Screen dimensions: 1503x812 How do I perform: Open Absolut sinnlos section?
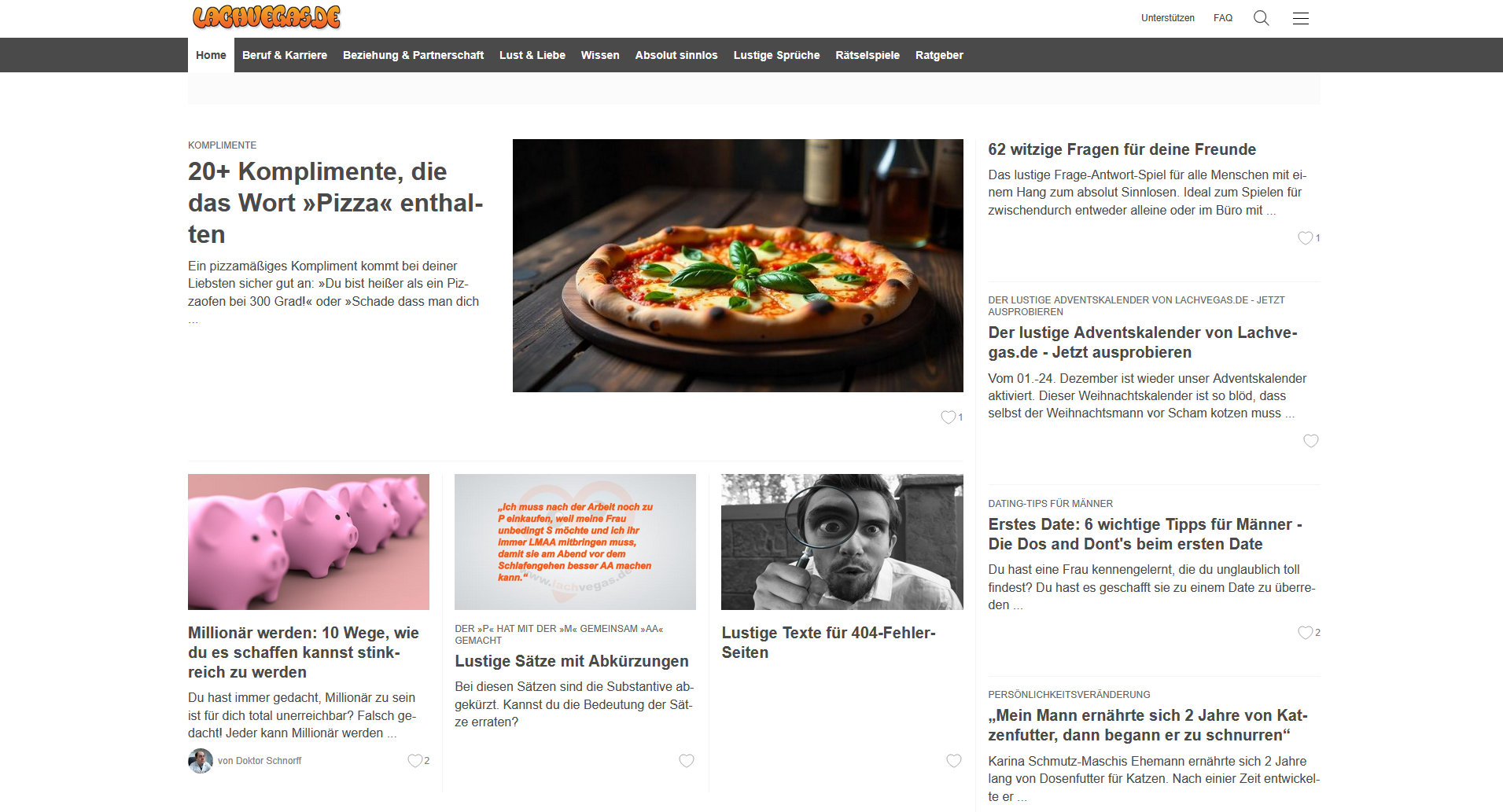click(676, 55)
